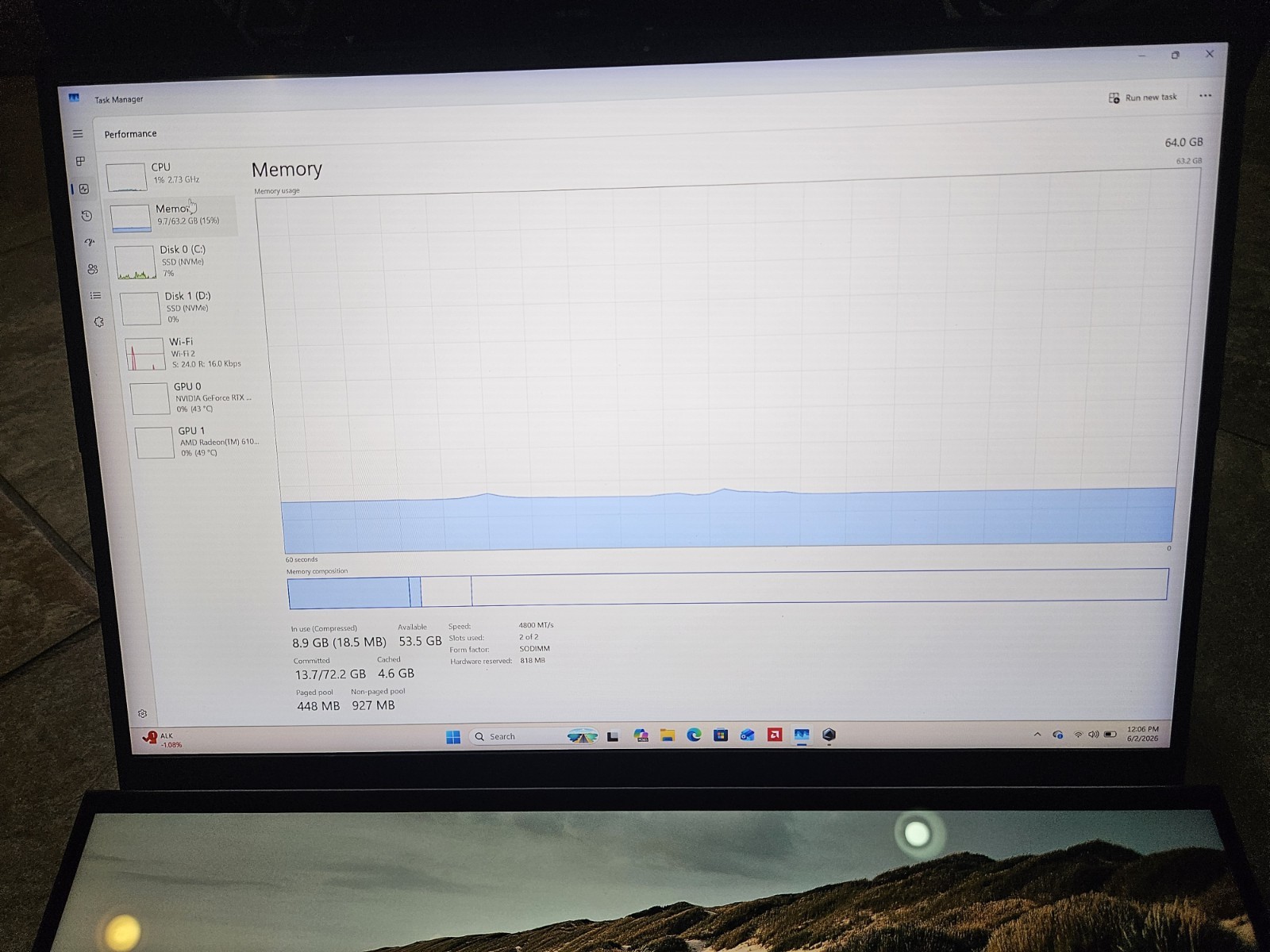Image resolution: width=1270 pixels, height=952 pixels.
Task: Open Outlook from the taskbar
Action: coord(747,735)
